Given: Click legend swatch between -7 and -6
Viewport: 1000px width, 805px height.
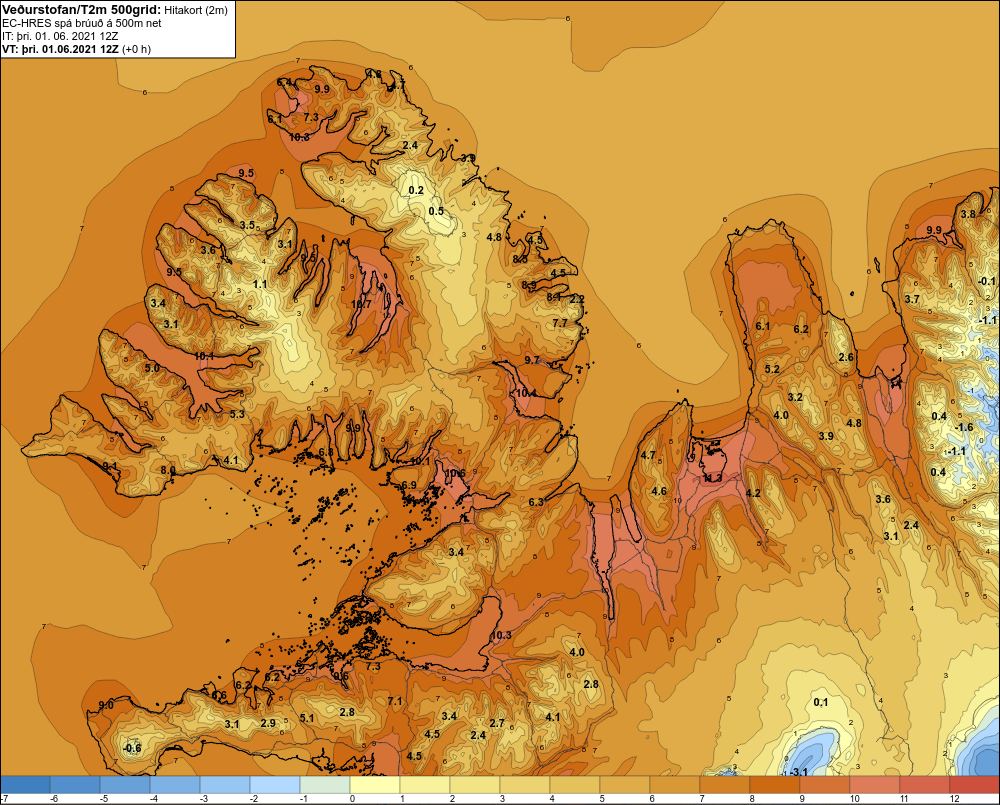Looking at the screenshot, I should coord(26,785).
